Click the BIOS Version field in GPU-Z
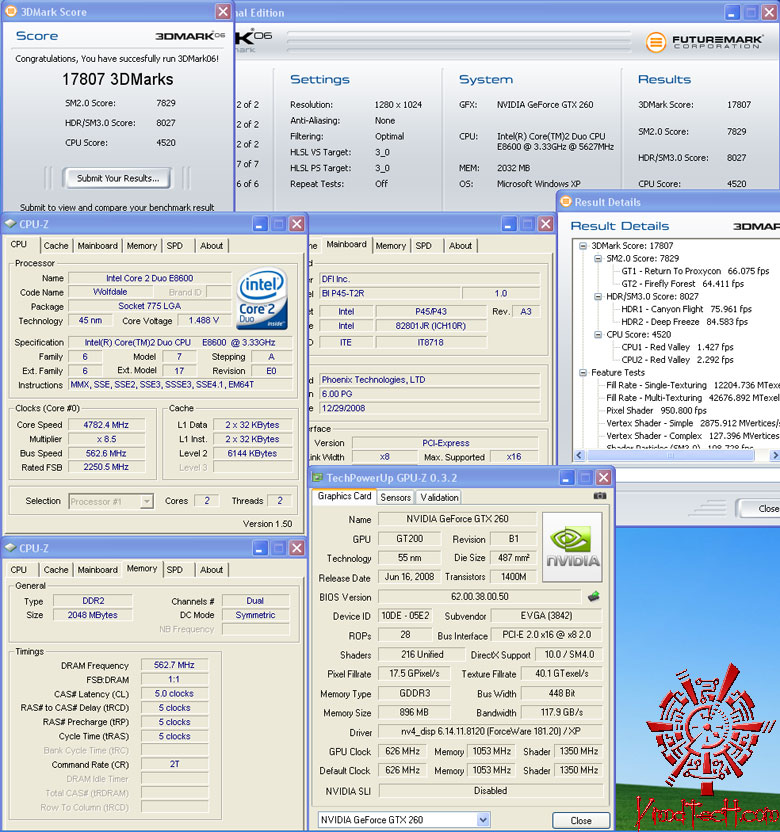780x832 pixels. pos(480,596)
